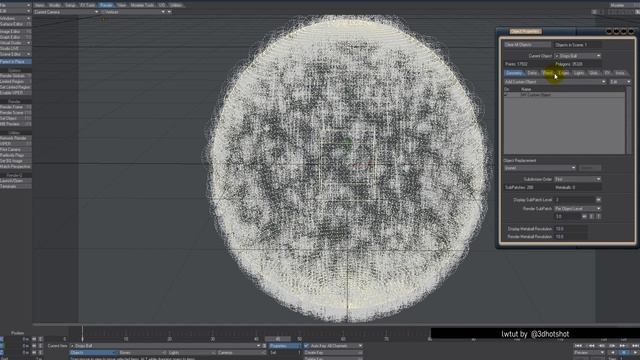Click Clear All Objects in properties panel

(527, 45)
